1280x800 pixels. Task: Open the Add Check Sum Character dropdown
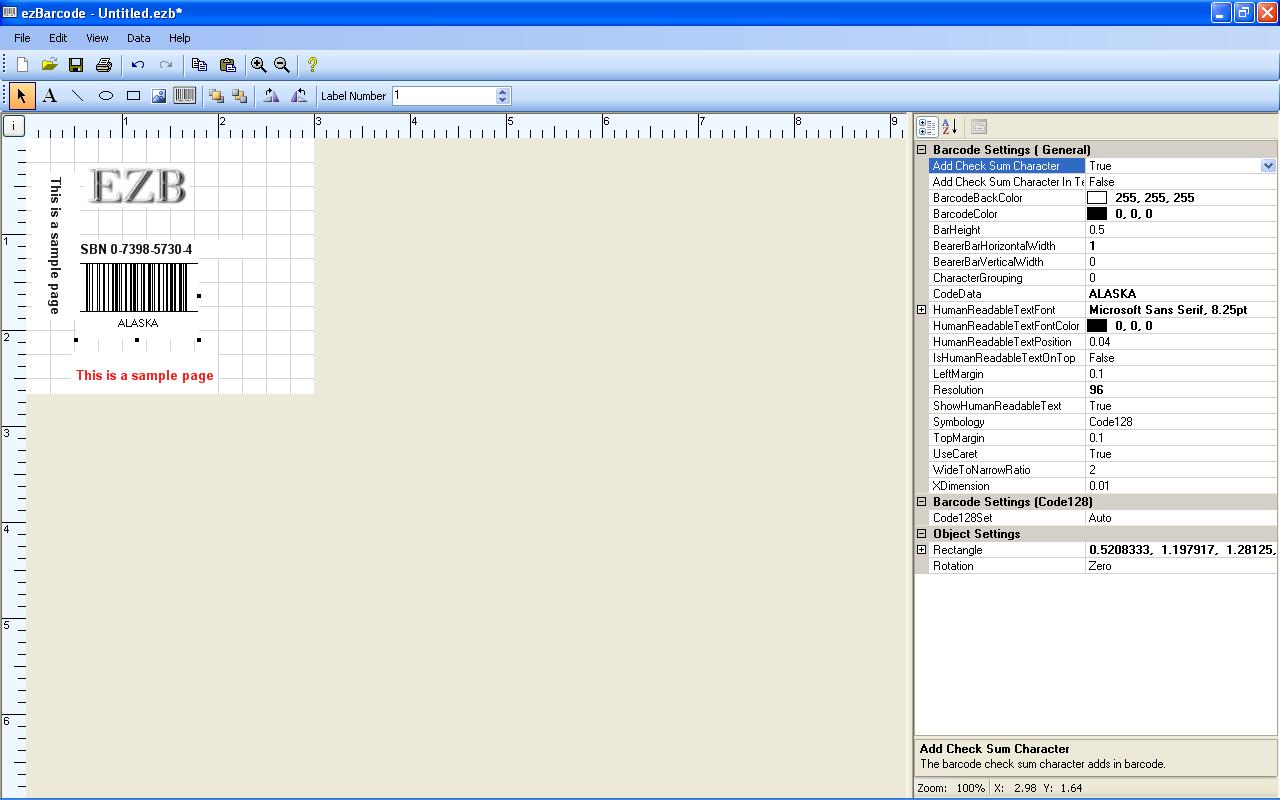point(1268,166)
